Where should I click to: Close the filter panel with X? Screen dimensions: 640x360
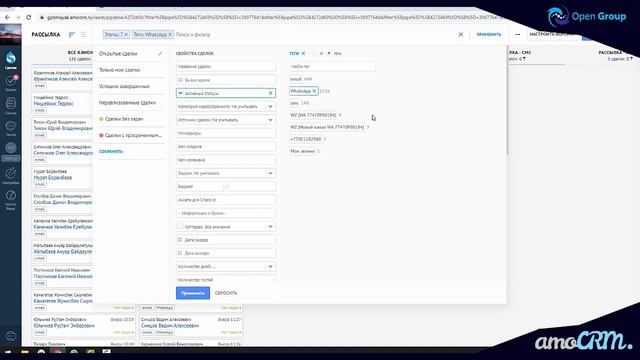(460, 35)
